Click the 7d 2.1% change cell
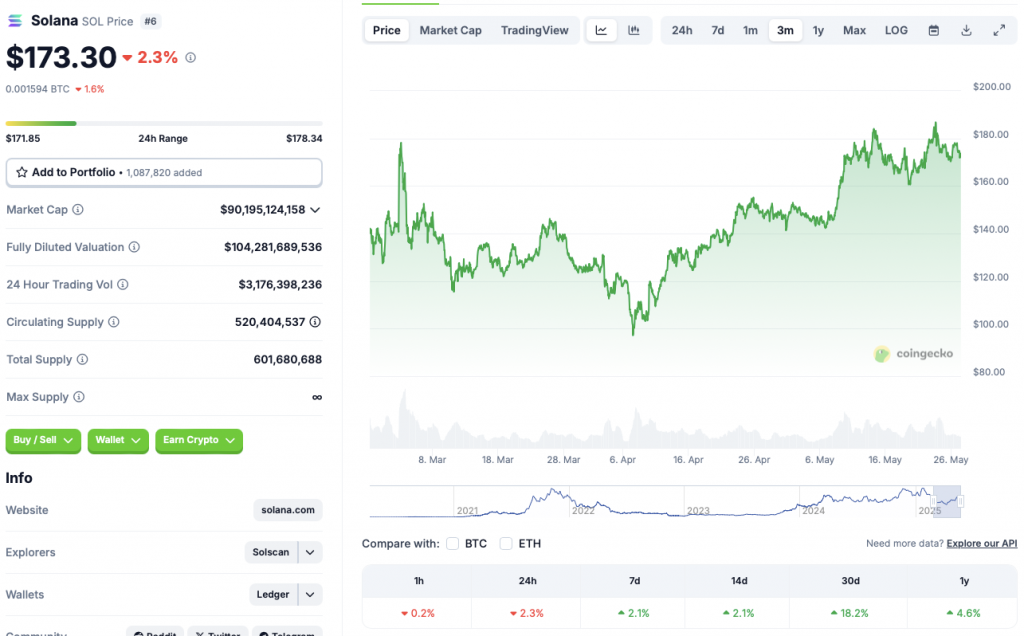This screenshot has height=636, width=1024. point(633,613)
